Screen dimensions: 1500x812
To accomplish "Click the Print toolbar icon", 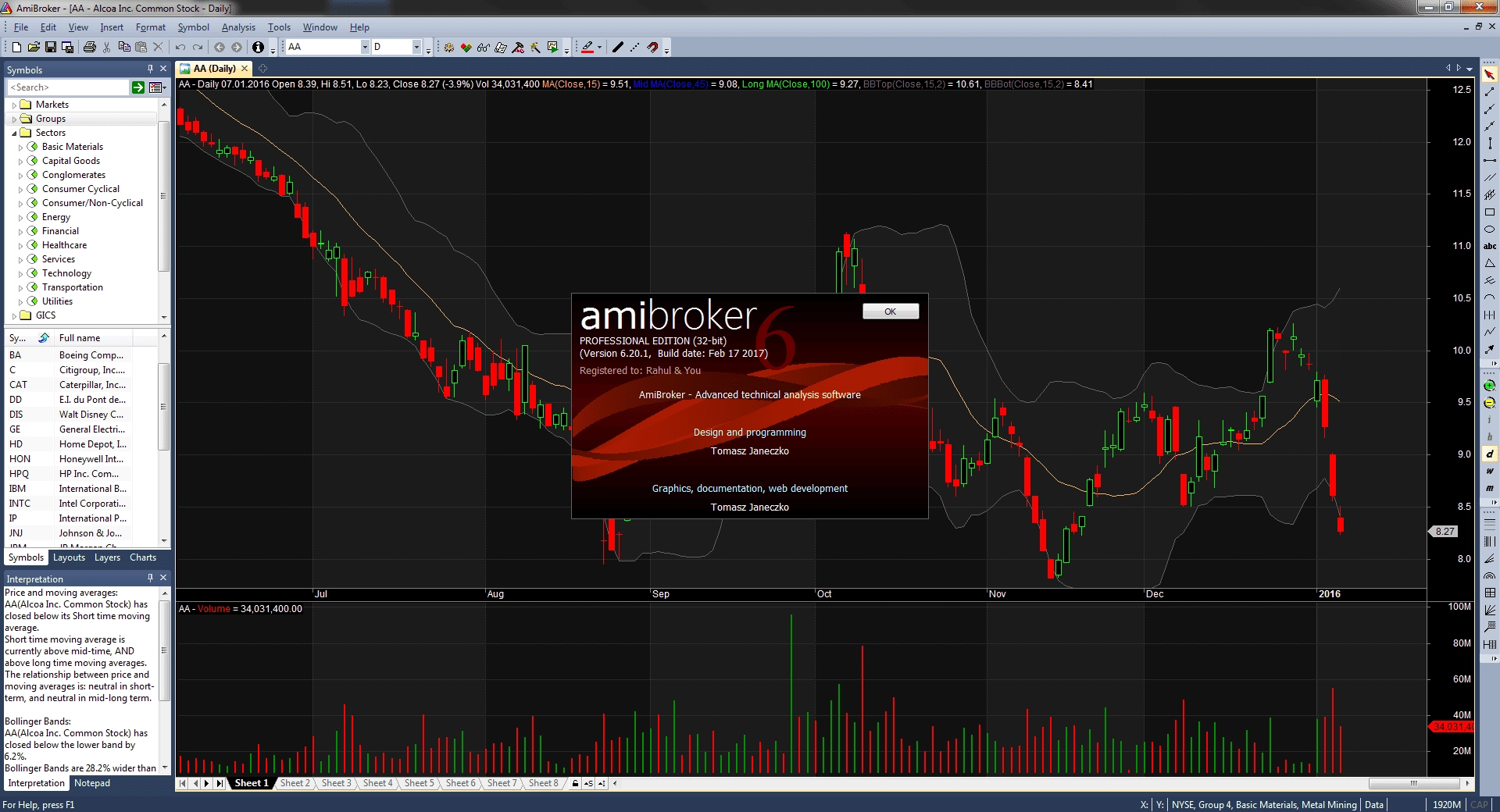I will [x=89, y=48].
